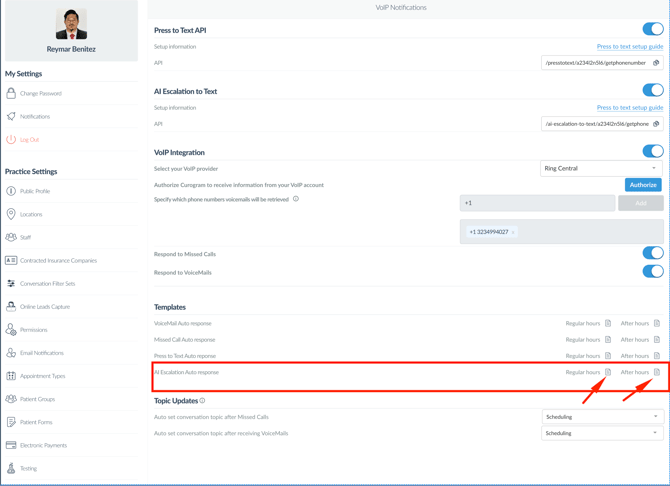Click info icon next to Topic Updates
Image resolution: width=670 pixels, height=486 pixels.
coord(202,401)
